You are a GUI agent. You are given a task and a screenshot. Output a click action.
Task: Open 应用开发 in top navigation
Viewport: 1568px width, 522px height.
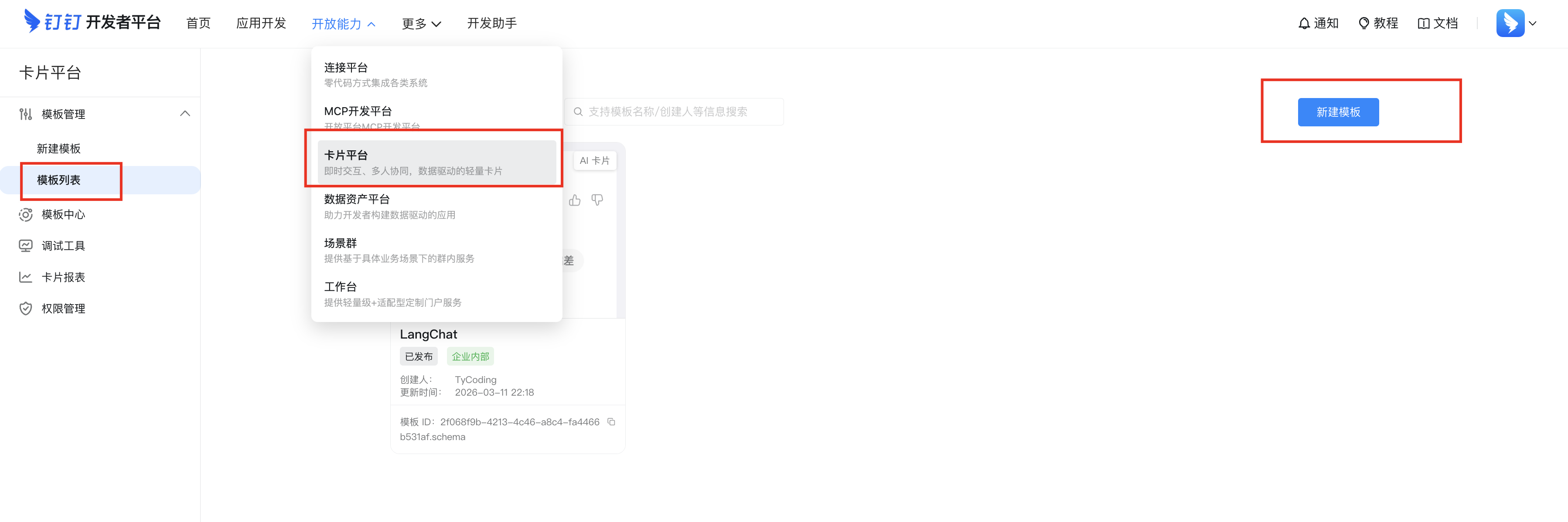(260, 23)
